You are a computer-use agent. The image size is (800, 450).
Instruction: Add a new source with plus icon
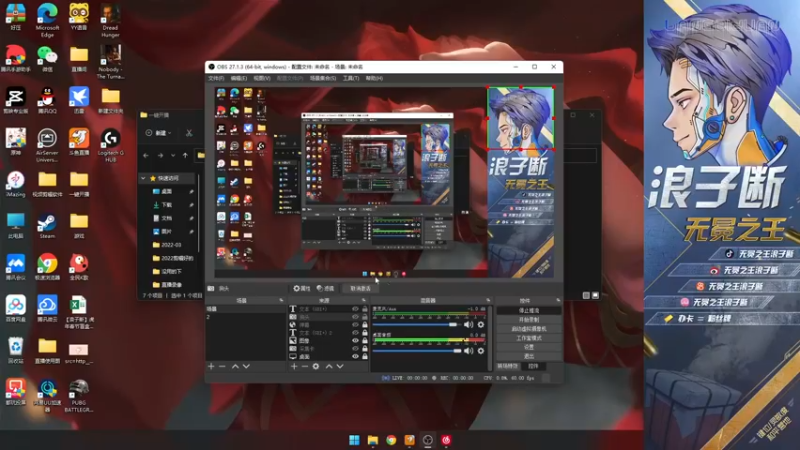pos(294,366)
